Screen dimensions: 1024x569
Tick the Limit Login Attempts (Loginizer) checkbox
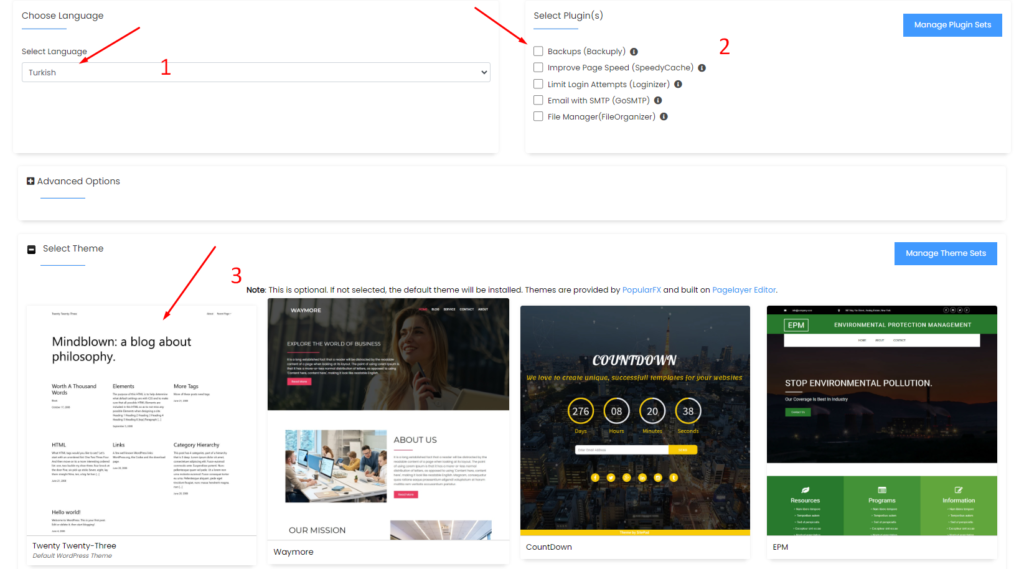pos(538,84)
